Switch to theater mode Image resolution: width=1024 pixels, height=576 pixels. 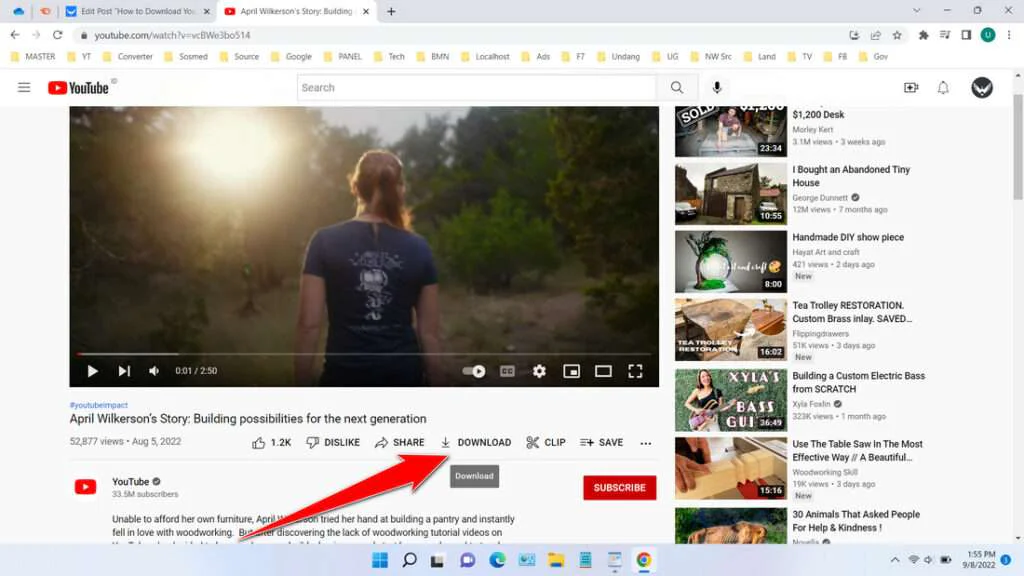pyautogui.click(x=603, y=370)
